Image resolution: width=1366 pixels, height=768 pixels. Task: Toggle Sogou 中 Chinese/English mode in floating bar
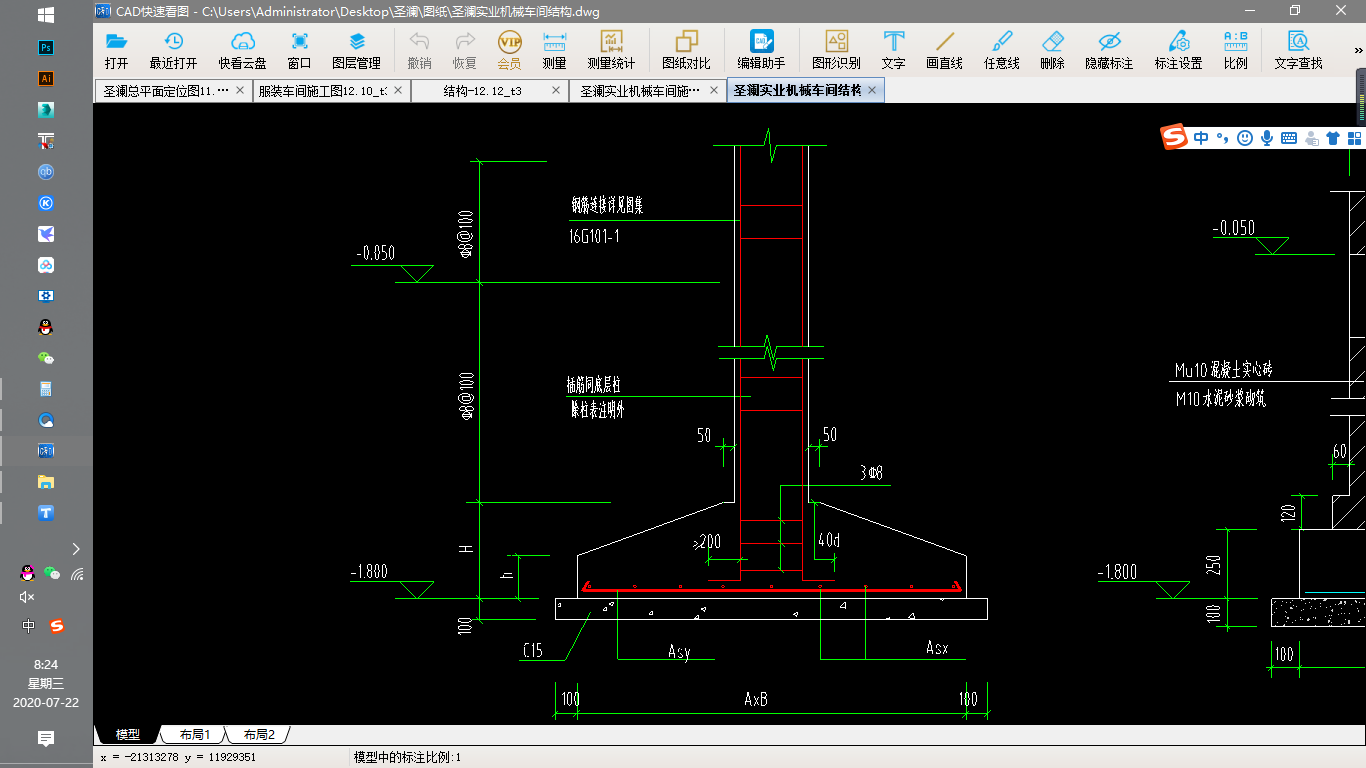click(1201, 138)
